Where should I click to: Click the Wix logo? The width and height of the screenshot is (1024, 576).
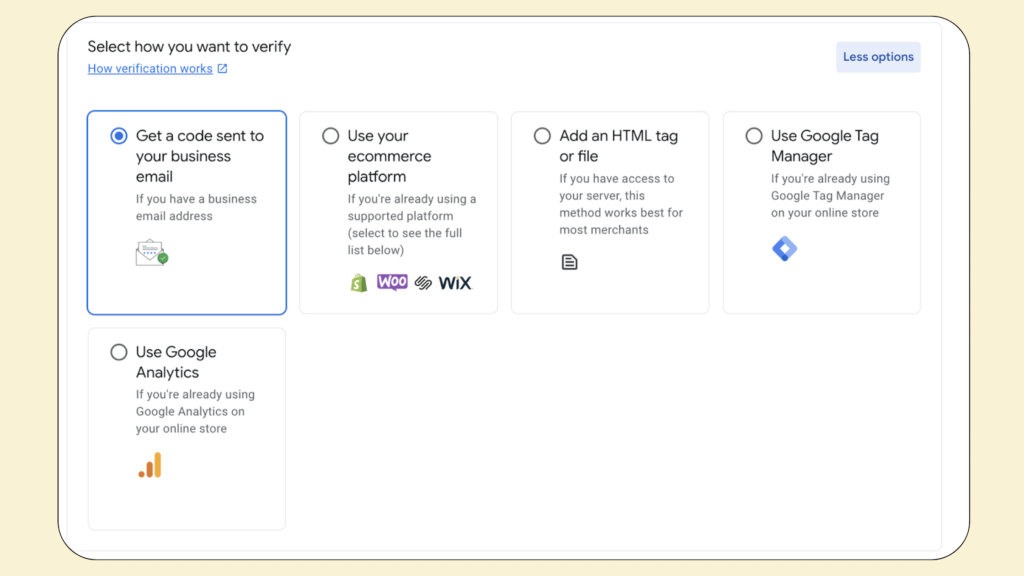[x=455, y=283]
